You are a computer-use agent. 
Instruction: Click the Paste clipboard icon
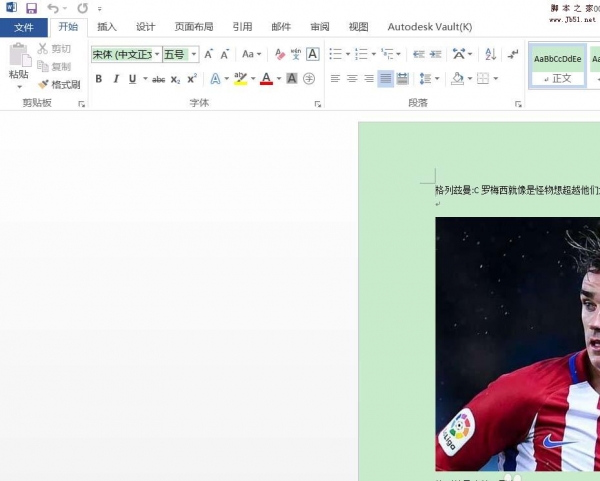[x=18, y=62]
